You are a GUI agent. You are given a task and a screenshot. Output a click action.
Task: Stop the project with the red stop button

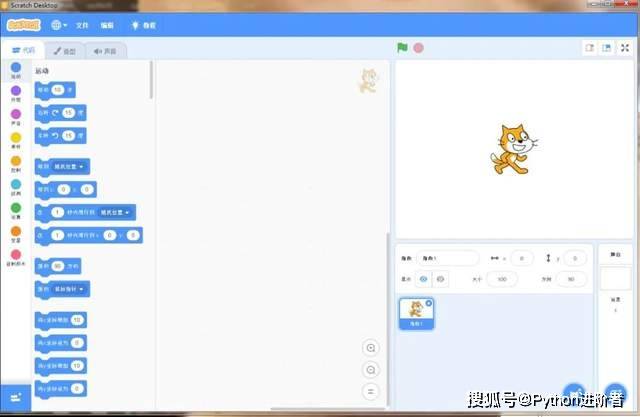pos(418,48)
